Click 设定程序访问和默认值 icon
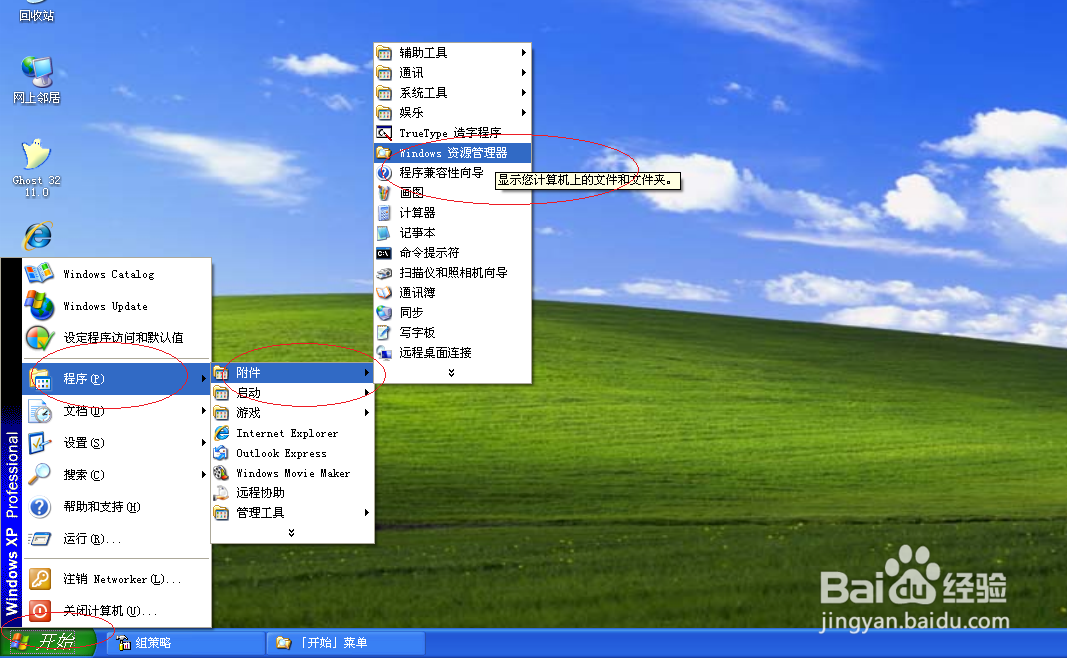 click(x=39, y=338)
